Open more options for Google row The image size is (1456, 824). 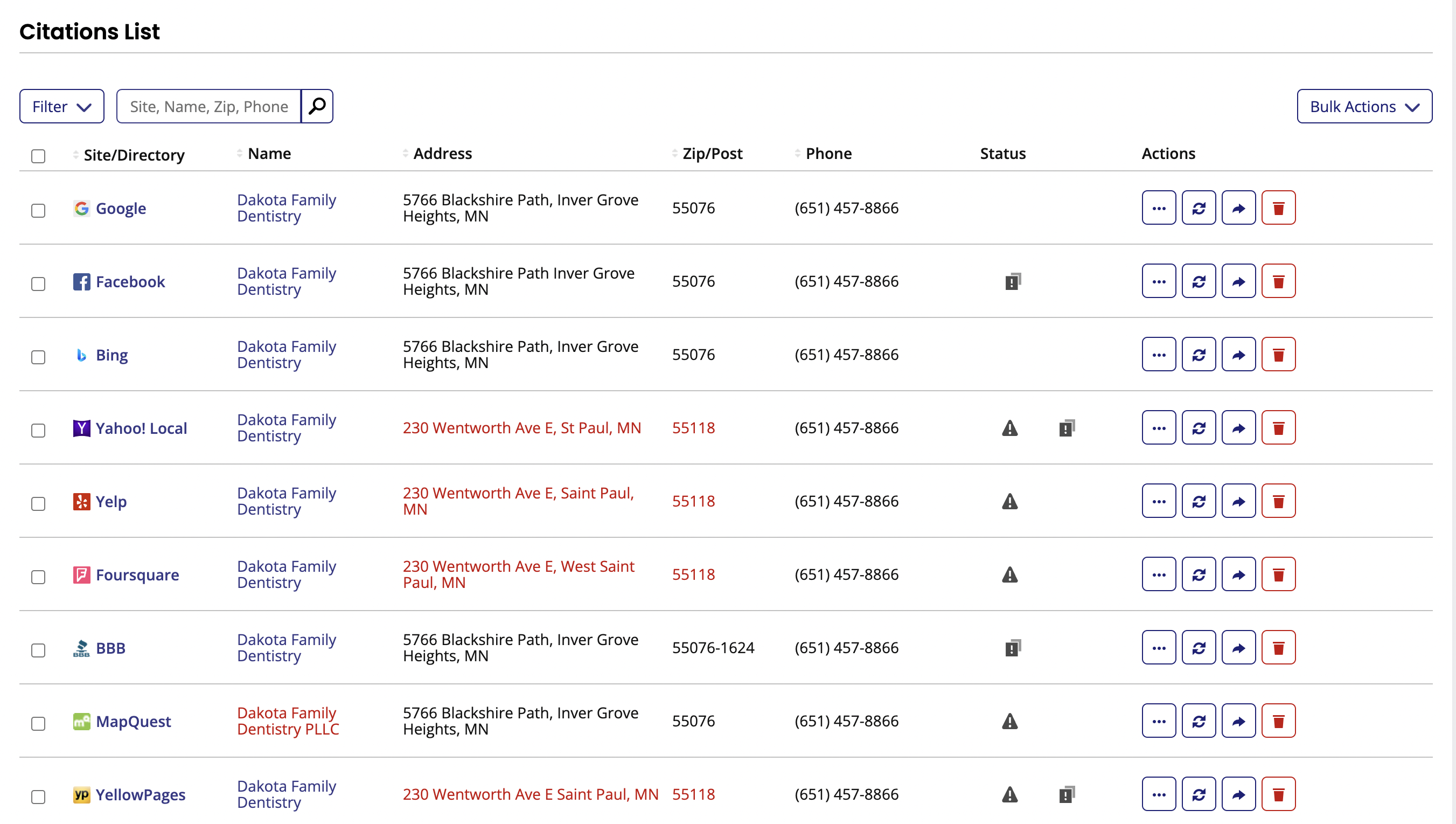coord(1159,207)
